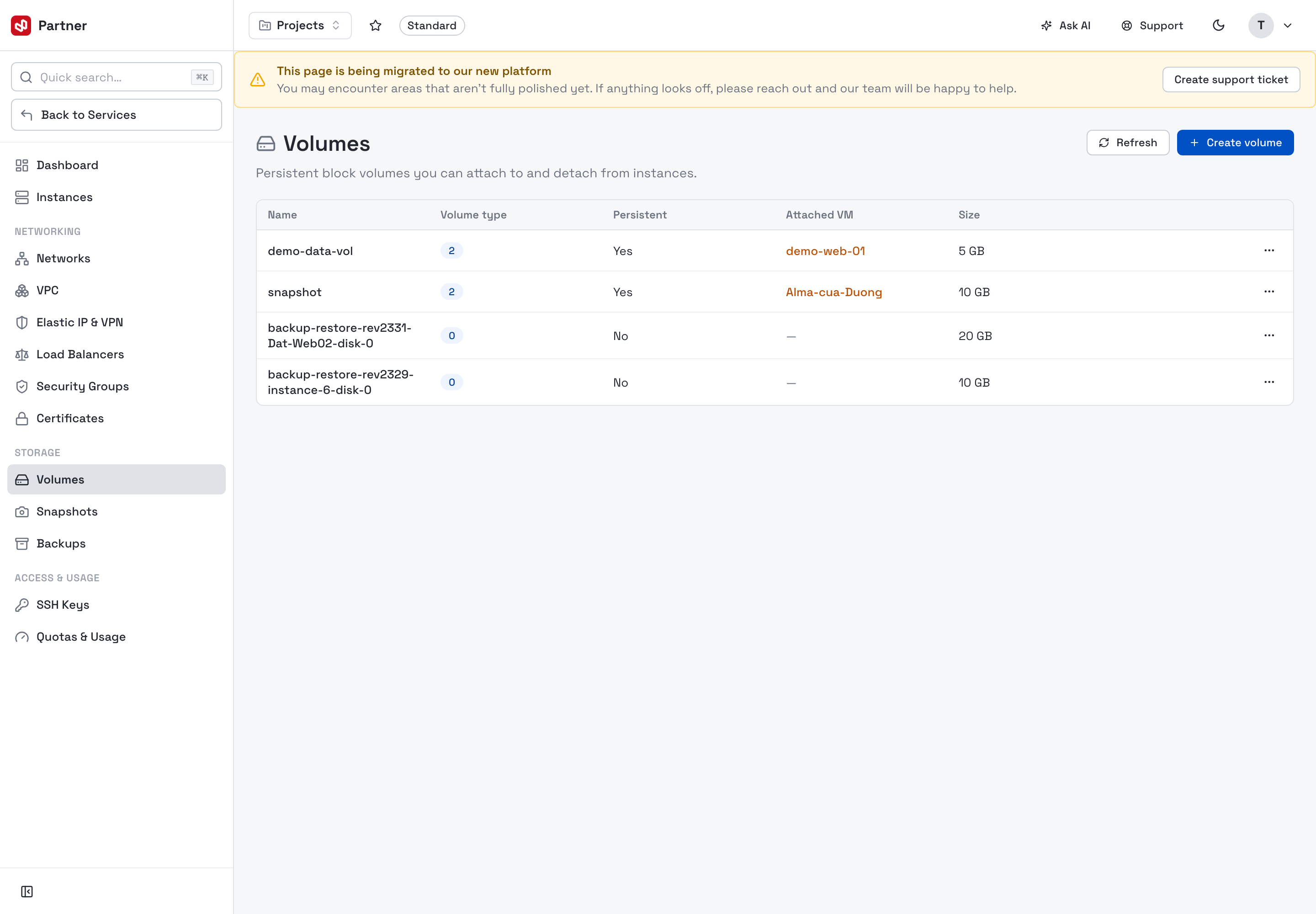Click the Persistent column header
The width and height of the screenshot is (1316, 914).
click(640, 215)
